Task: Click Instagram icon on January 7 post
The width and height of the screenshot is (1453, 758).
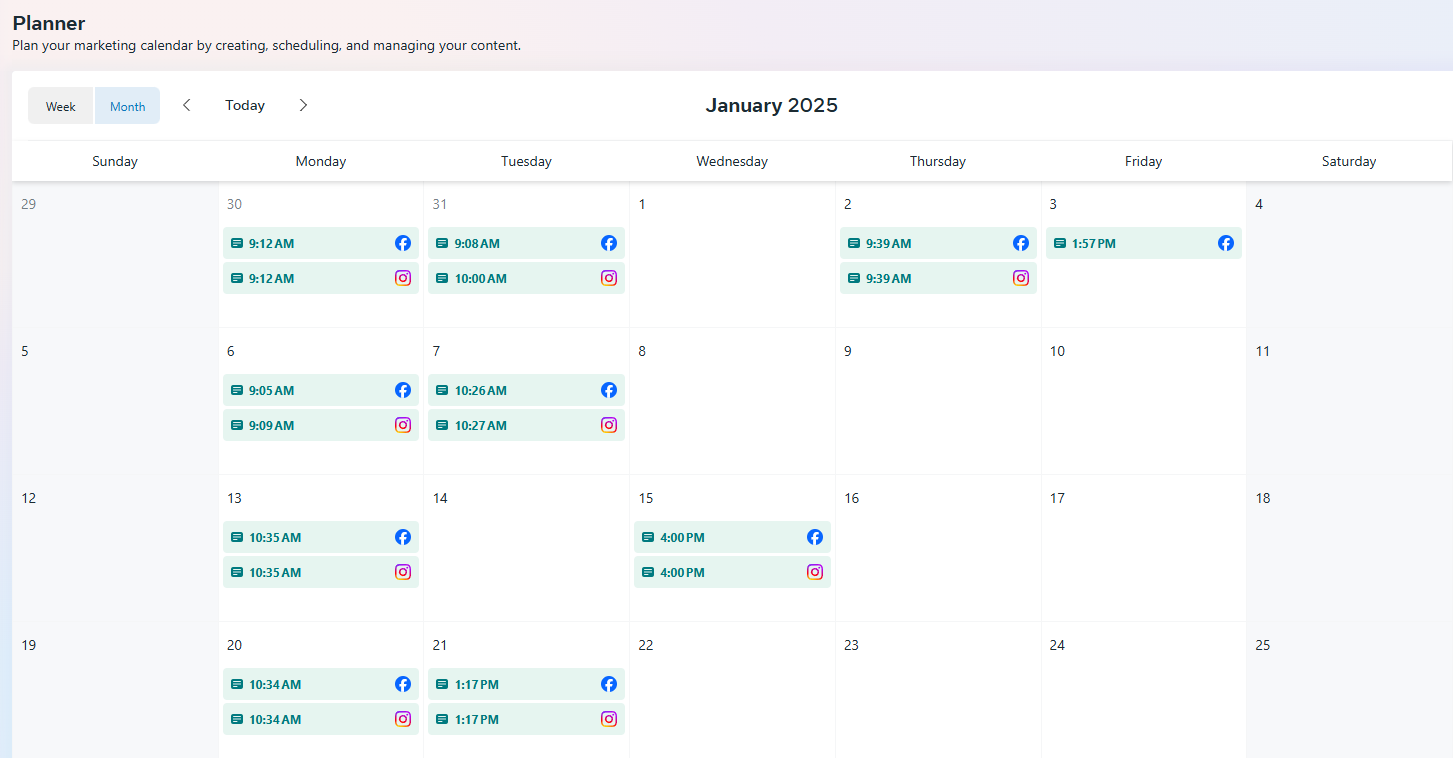Action: tap(609, 425)
